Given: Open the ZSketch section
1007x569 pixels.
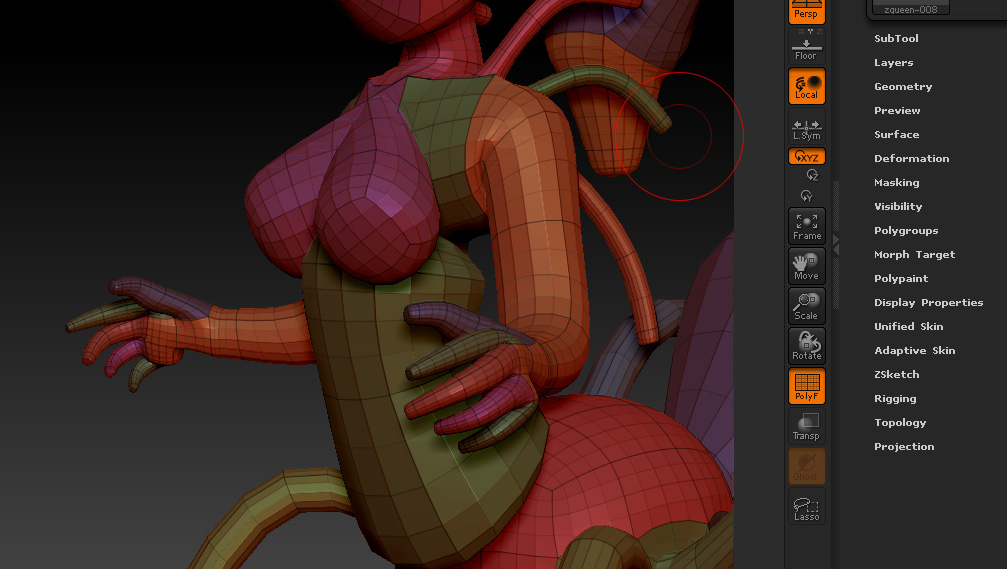Looking at the screenshot, I should tap(897, 374).
